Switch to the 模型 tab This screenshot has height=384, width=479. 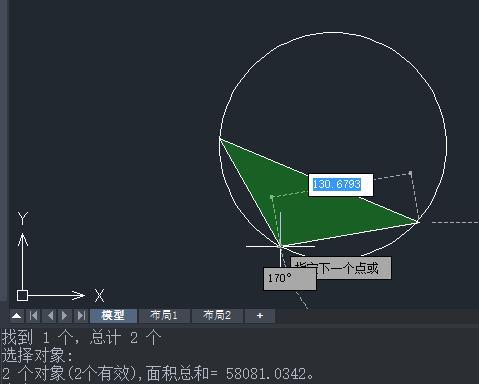(113, 315)
